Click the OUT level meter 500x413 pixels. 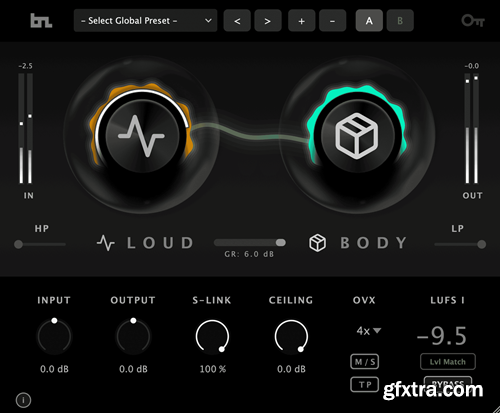(472, 128)
